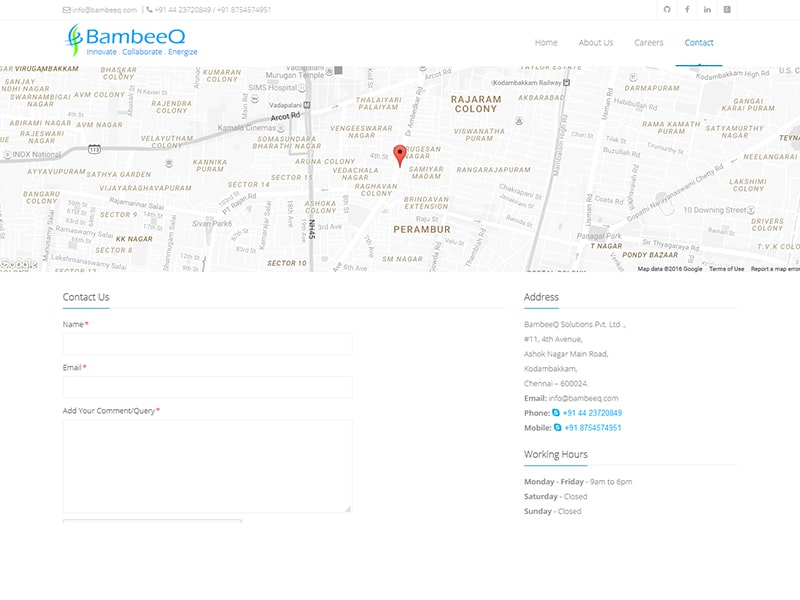Navigate to the Careers menu item
Image resolution: width=800 pixels, height=600 pixels.
click(x=649, y=43)
